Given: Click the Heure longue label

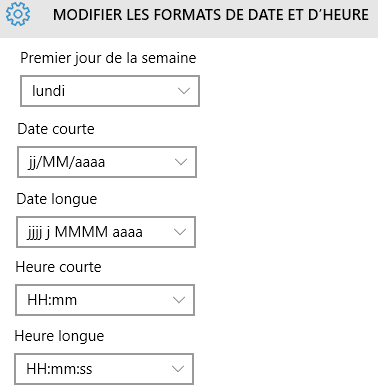Looking at the screenshot, I should point(59,336).
